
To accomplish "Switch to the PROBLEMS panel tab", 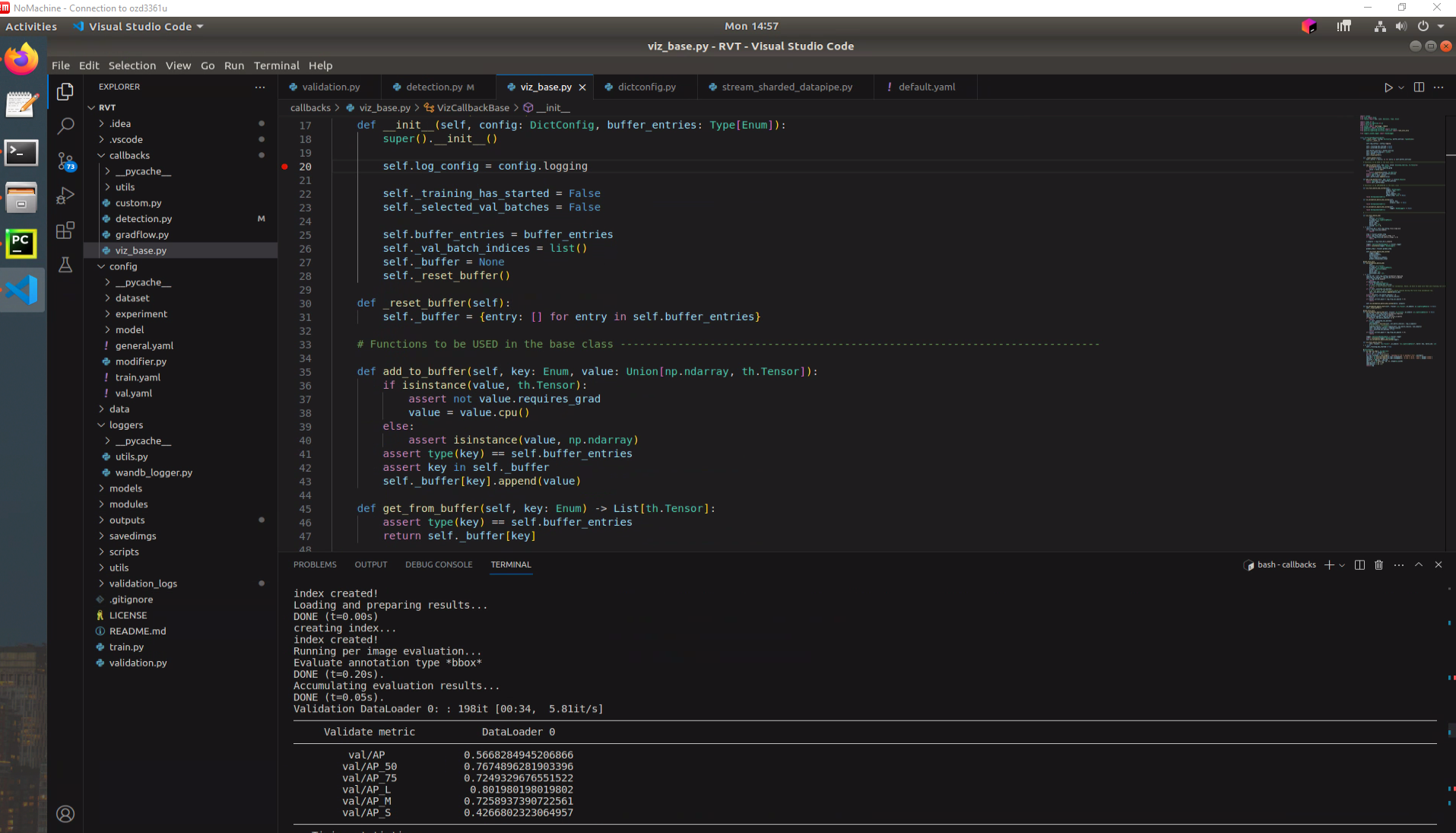I will [315, 564].
